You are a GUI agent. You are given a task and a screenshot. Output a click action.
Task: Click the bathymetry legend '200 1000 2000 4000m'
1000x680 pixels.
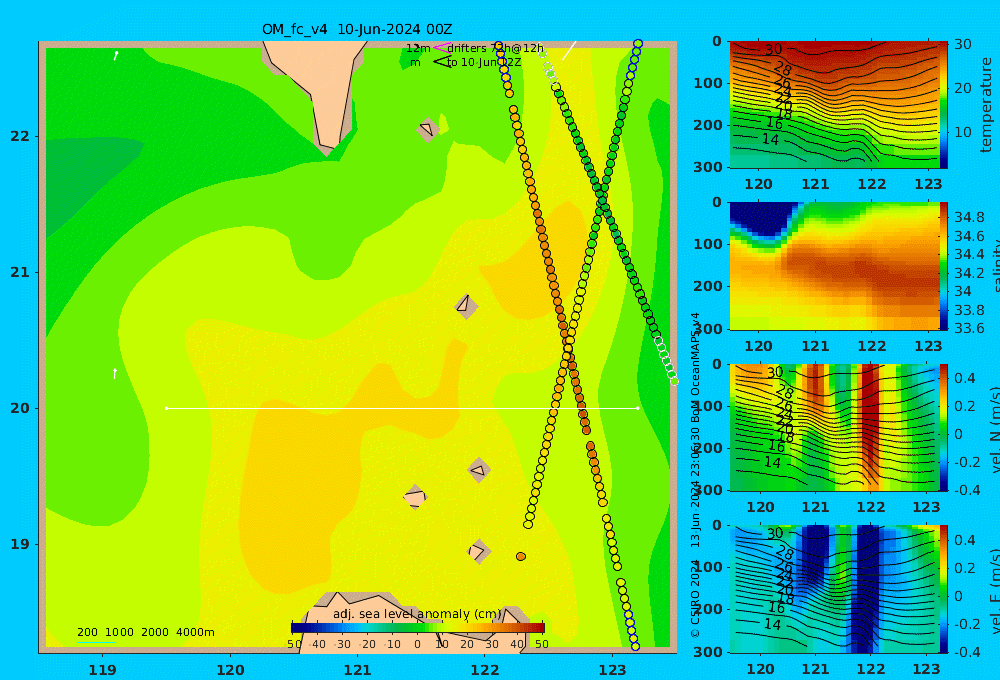pyautogui.click(x=145, y=632)
